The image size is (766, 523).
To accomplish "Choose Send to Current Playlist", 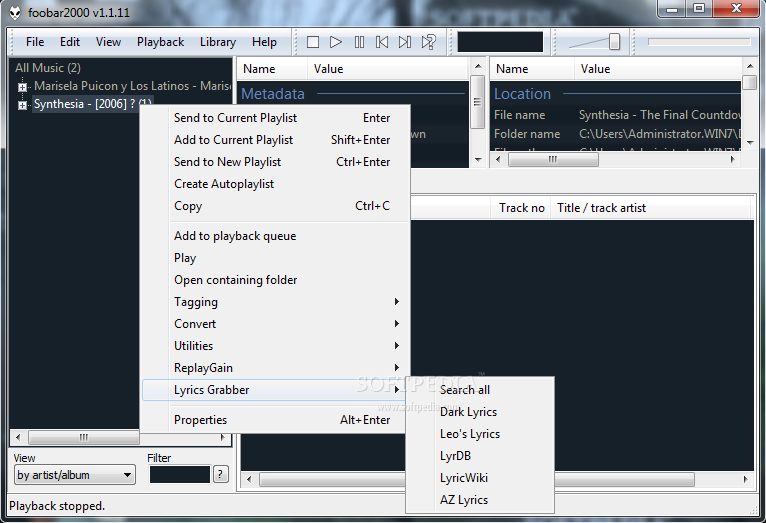I will 276,118.
